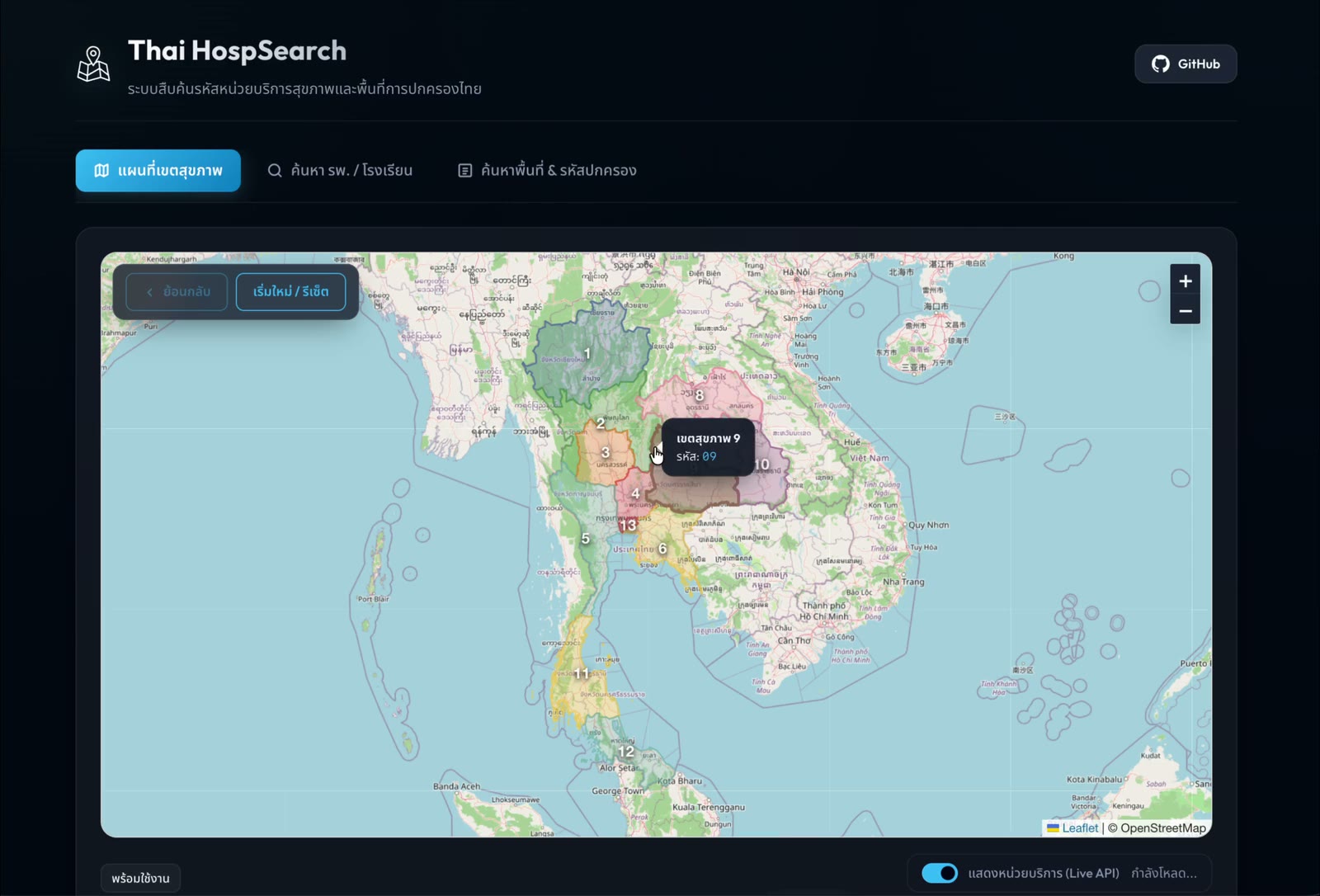Click health region 2 label

point(601,423)
